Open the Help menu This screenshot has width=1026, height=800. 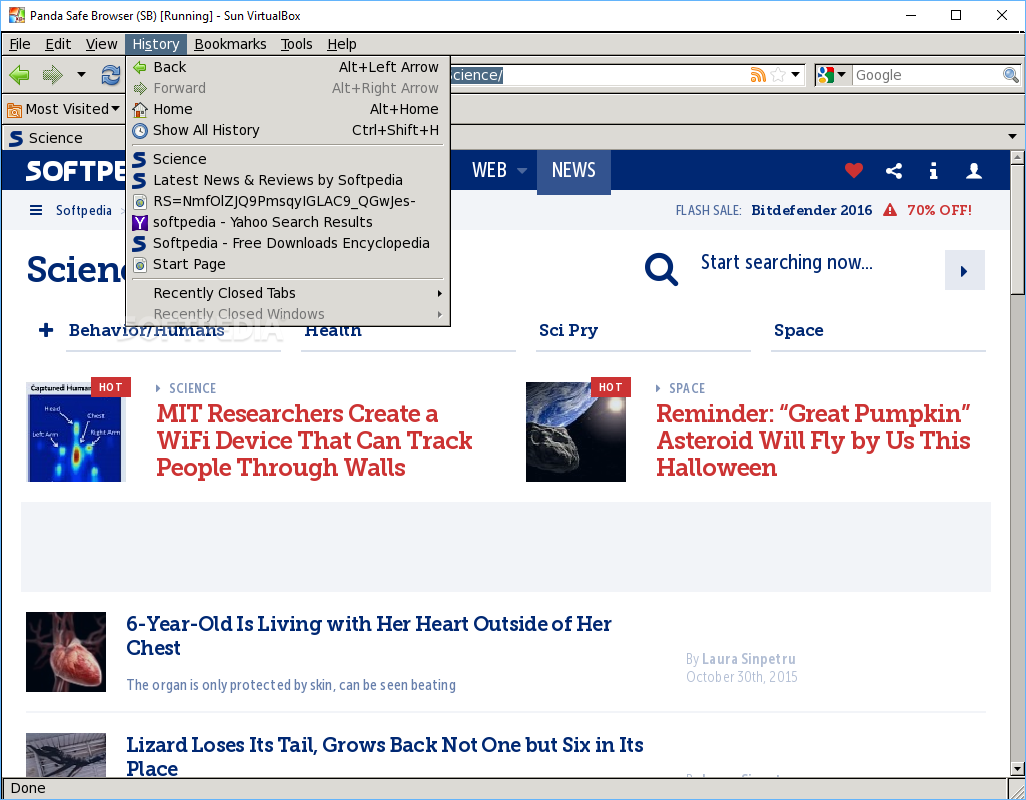342,44
